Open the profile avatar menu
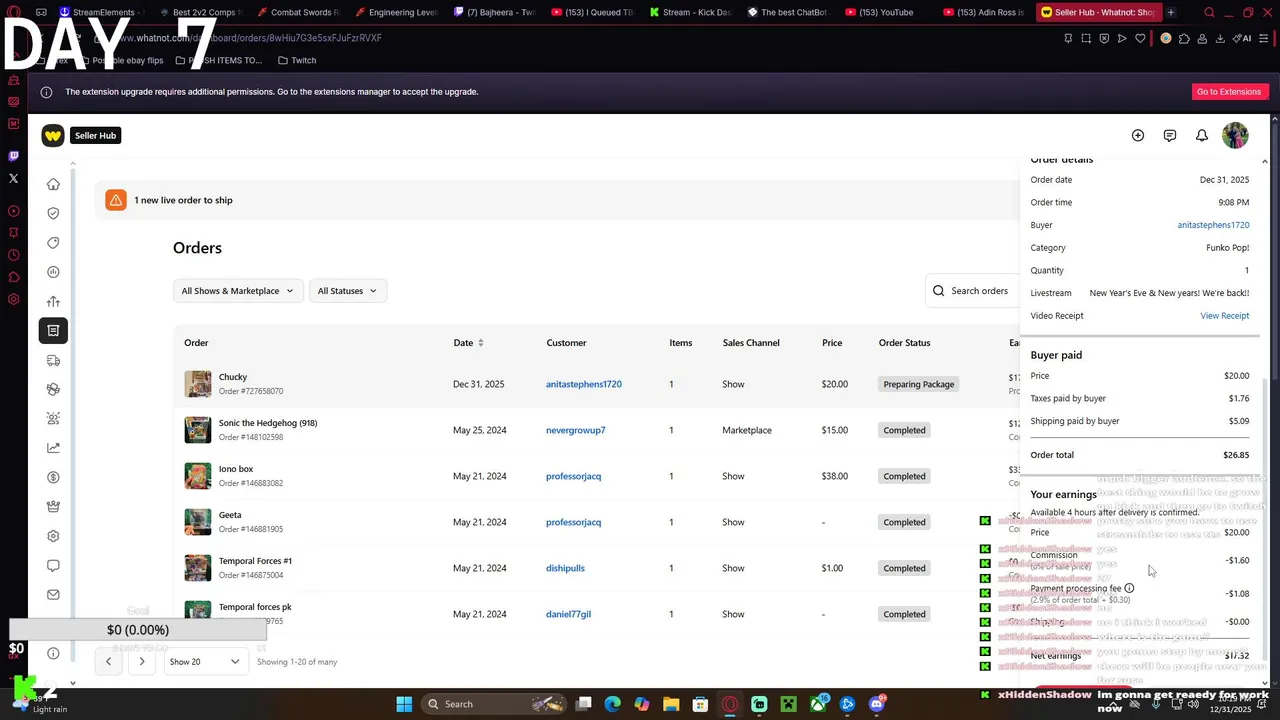Screen dimensions: 1280x720 (1235, 135)
